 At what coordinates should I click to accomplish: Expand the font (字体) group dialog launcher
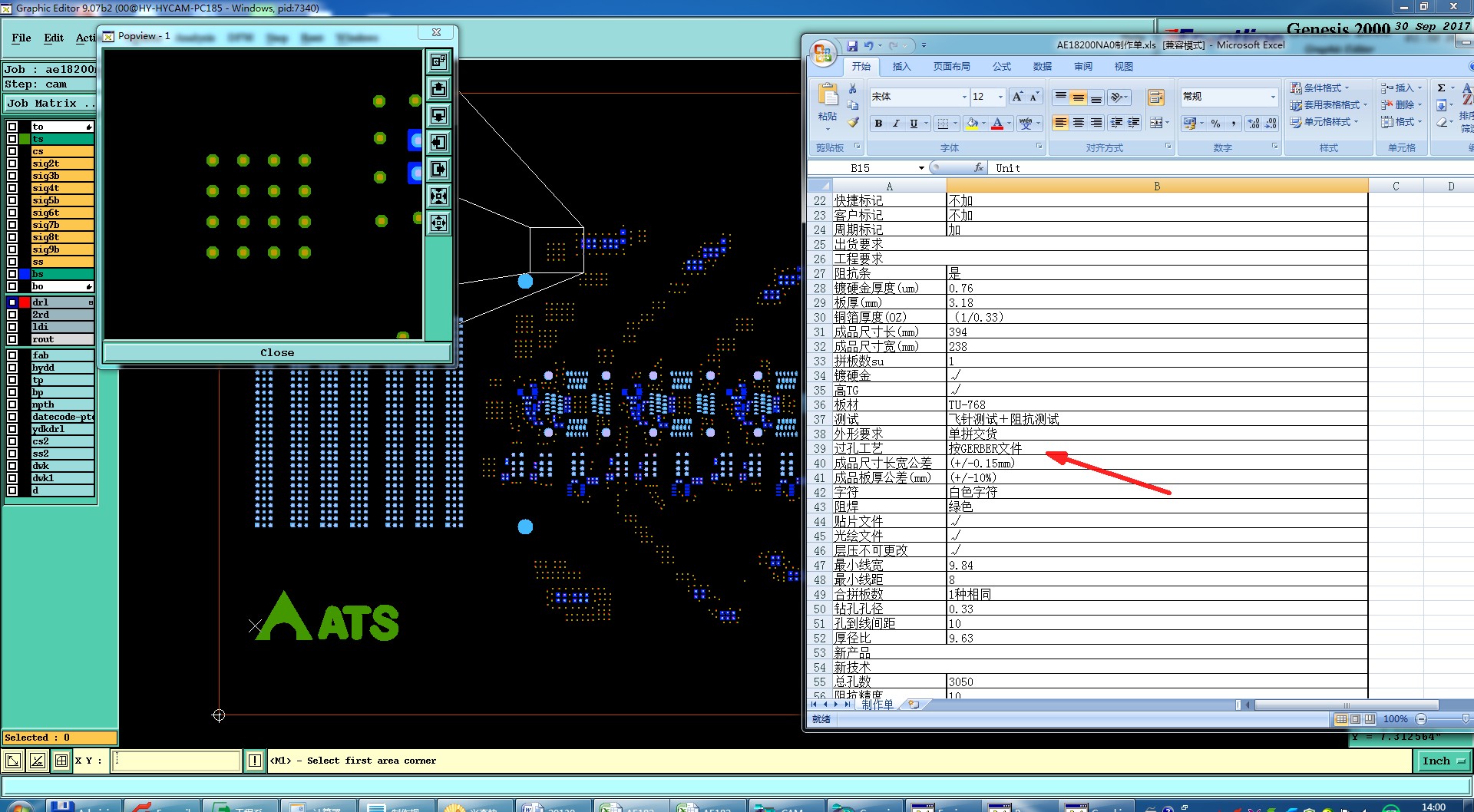(x=1039, y=147)
